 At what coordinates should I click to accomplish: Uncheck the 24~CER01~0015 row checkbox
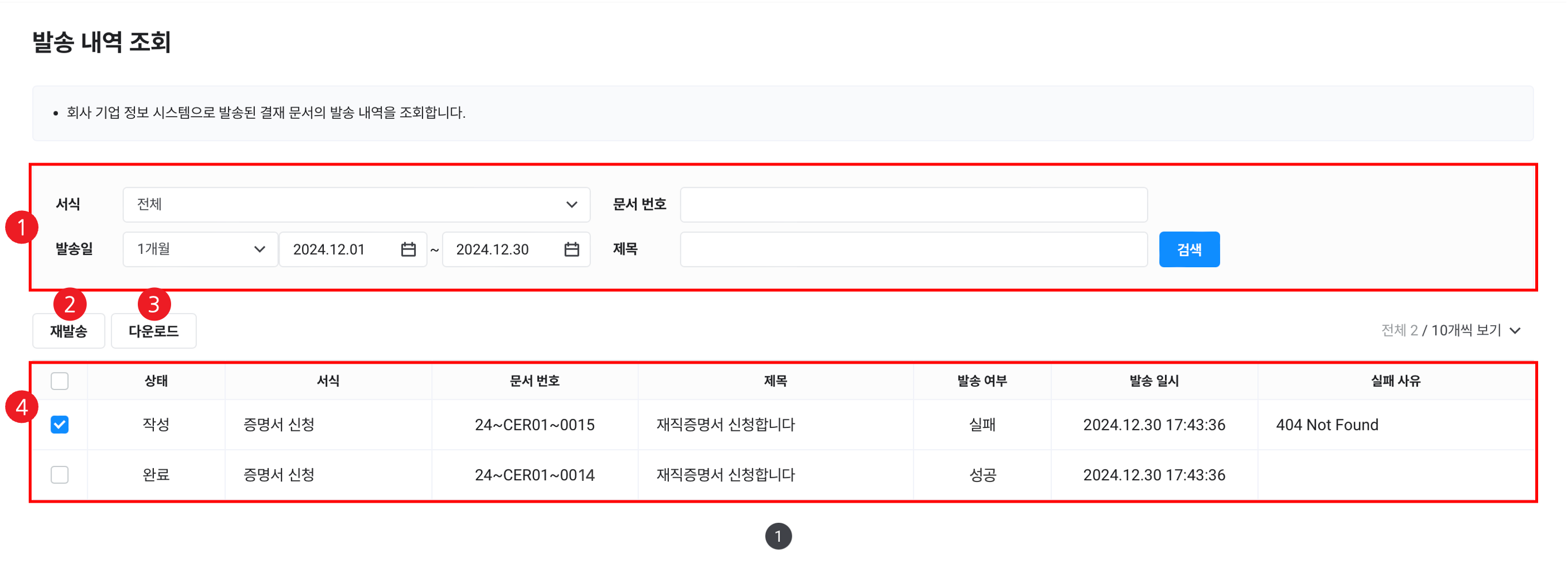pyautogui.click(x=60, y=425)
